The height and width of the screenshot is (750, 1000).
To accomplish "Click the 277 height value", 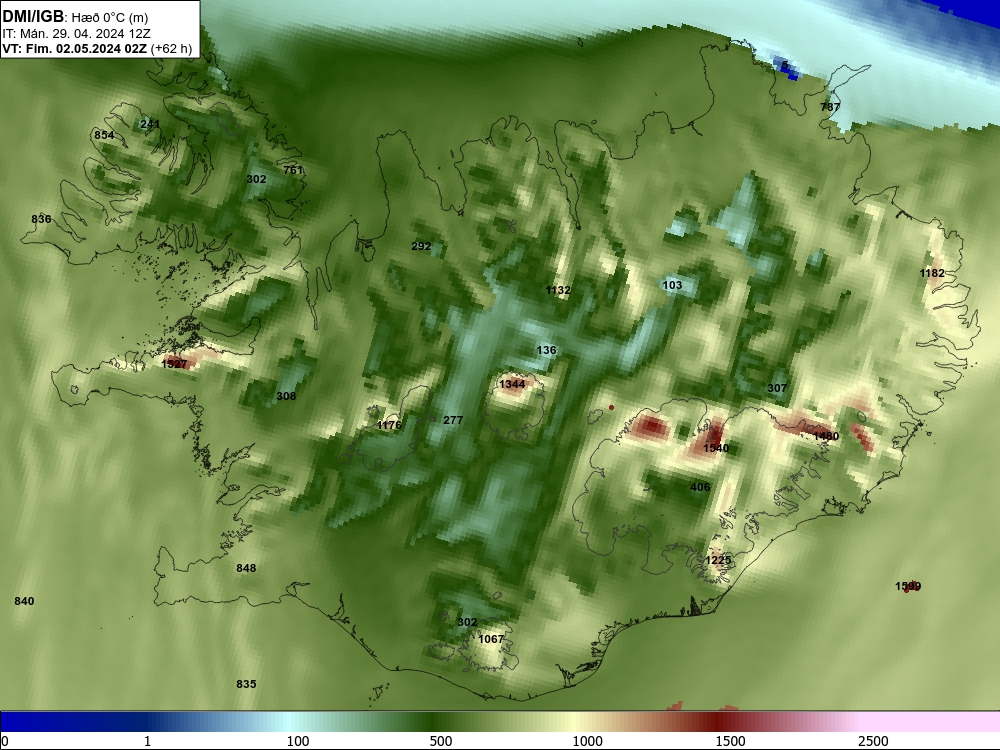I will pyautogui.click(x=453, y=420).
